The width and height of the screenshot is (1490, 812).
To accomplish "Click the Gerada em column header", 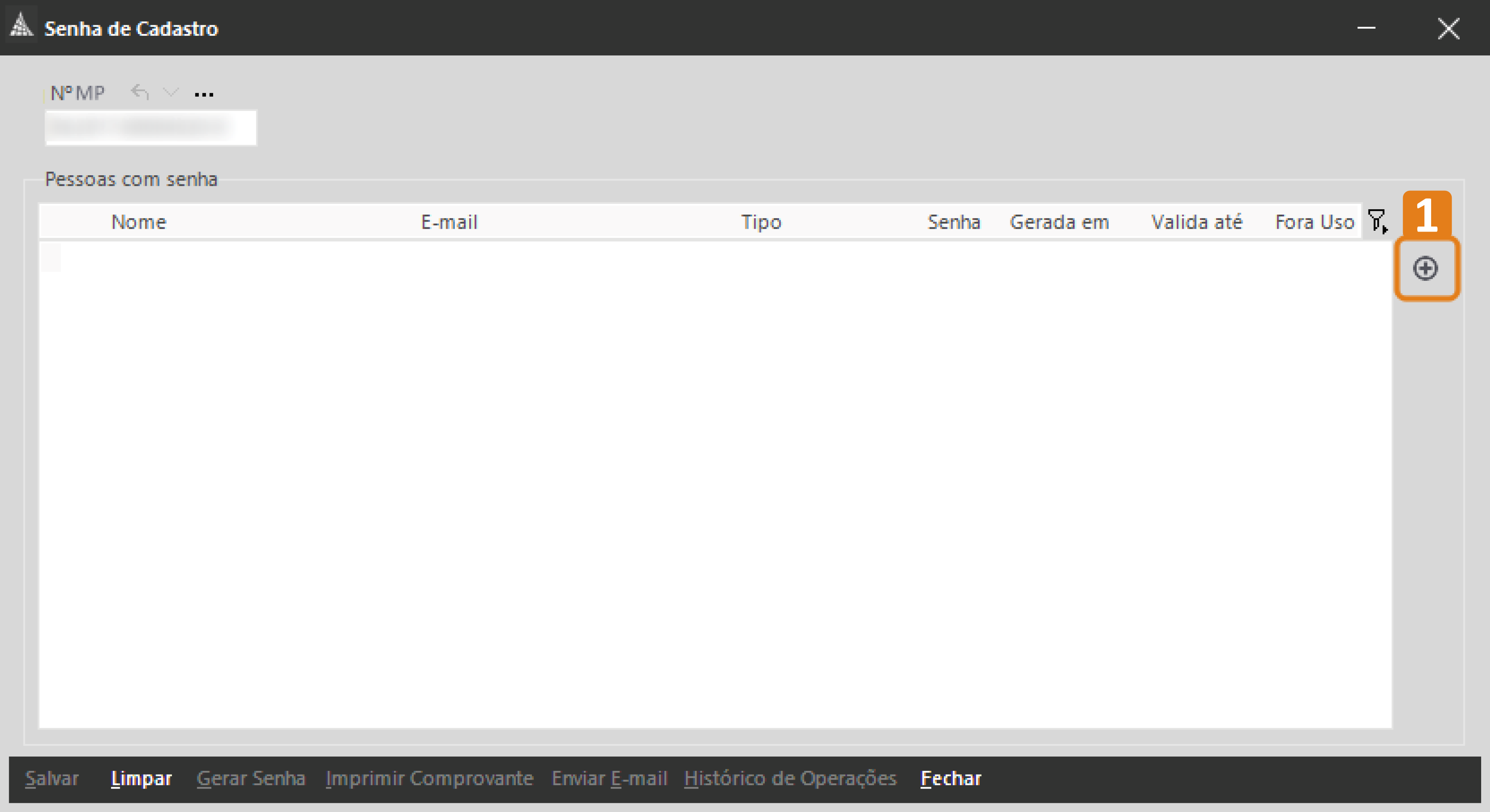I will point(1059,222).
